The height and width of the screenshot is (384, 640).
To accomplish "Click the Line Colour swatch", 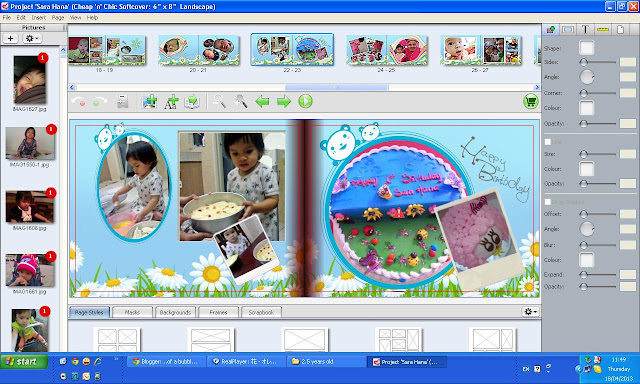I will click(587, 169).
